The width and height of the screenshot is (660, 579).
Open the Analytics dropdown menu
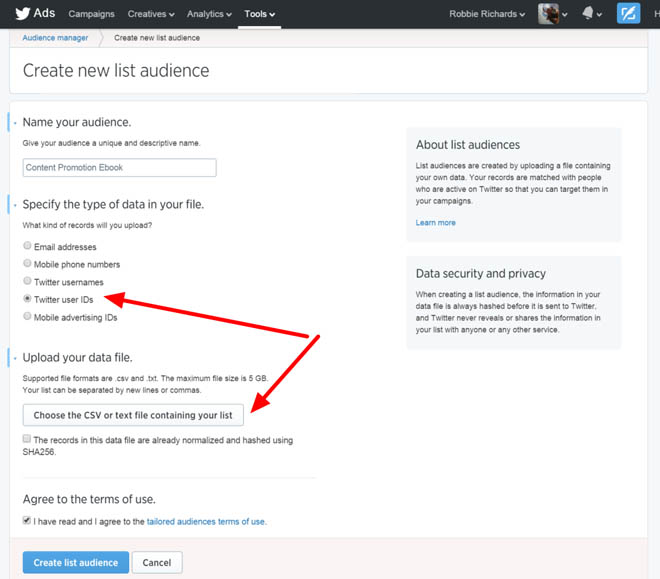[x=209, y=14]
